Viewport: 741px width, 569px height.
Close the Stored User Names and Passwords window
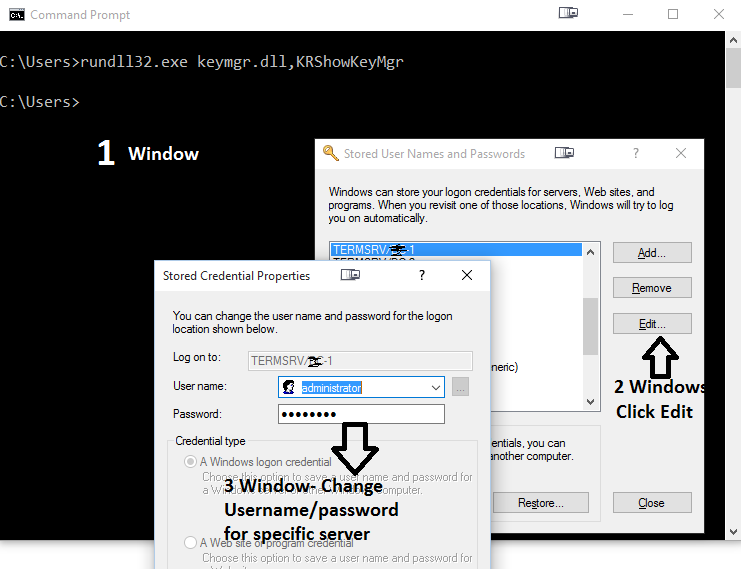[x=681, y=153]
